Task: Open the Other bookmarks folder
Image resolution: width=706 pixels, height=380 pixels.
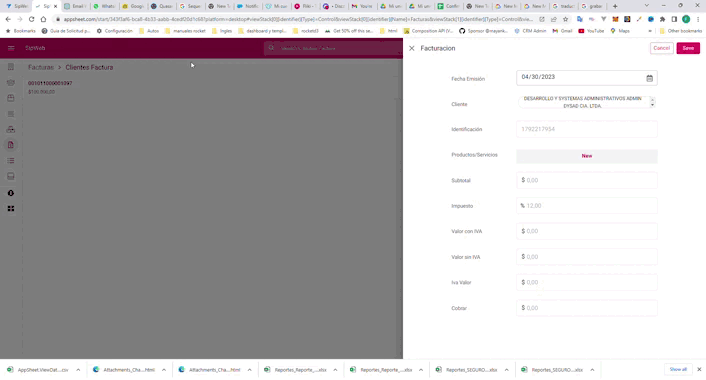Action: 680,31
